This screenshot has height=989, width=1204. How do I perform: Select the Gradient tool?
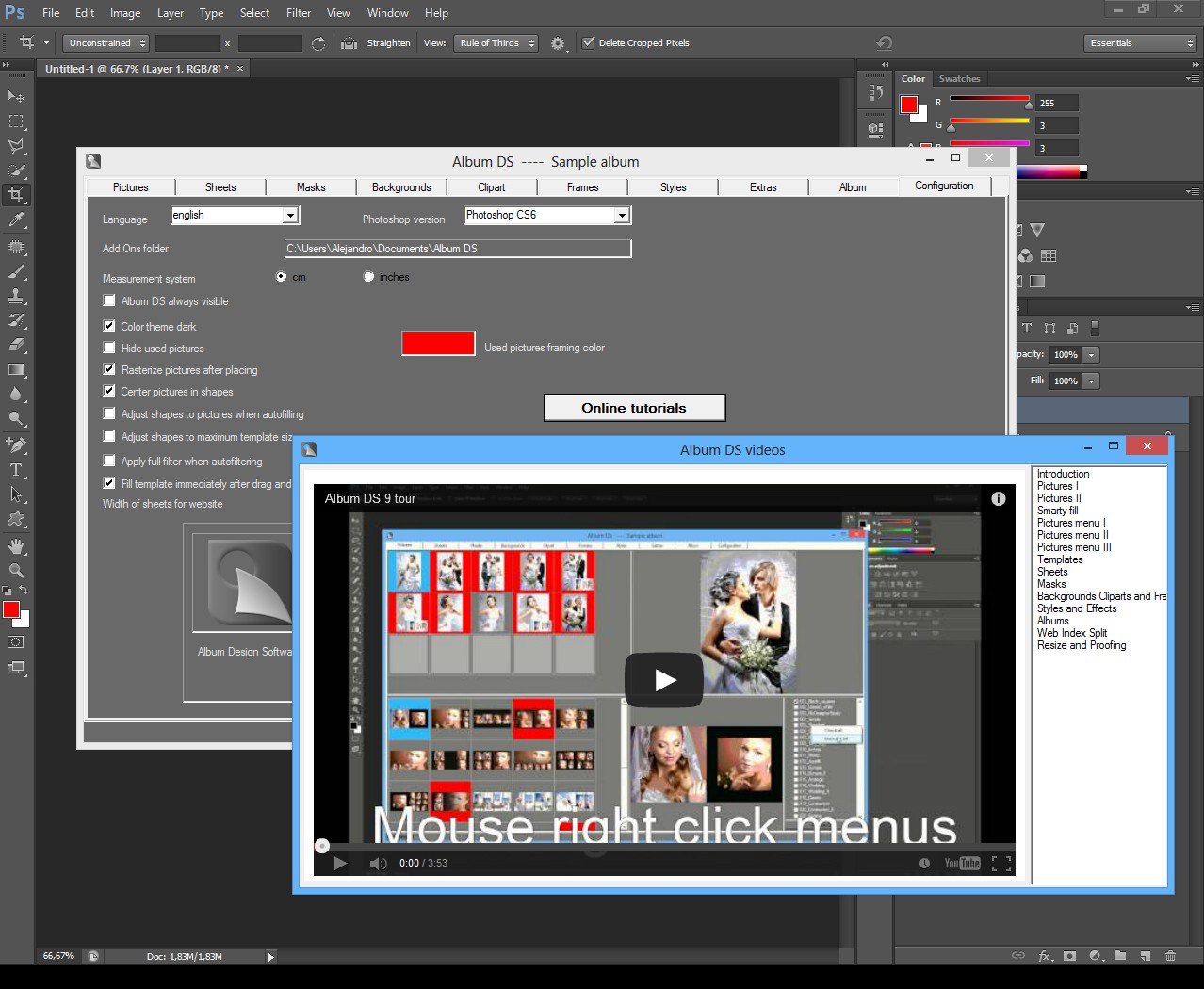[16, 369]
